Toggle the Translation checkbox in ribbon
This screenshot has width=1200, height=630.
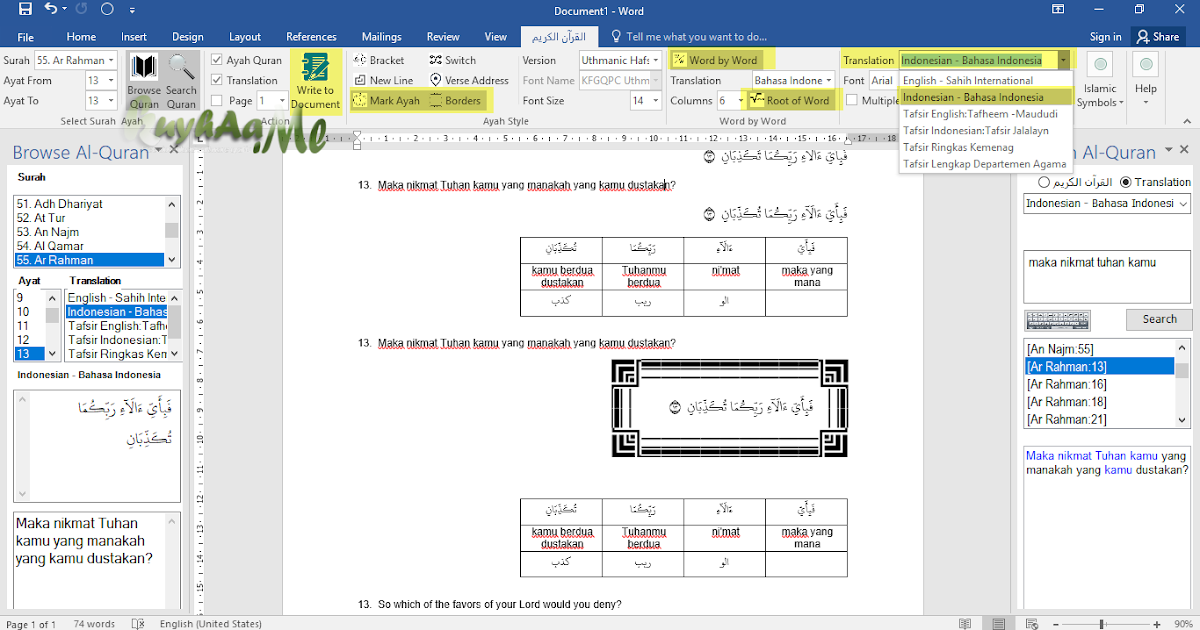[x=217, y=80]
